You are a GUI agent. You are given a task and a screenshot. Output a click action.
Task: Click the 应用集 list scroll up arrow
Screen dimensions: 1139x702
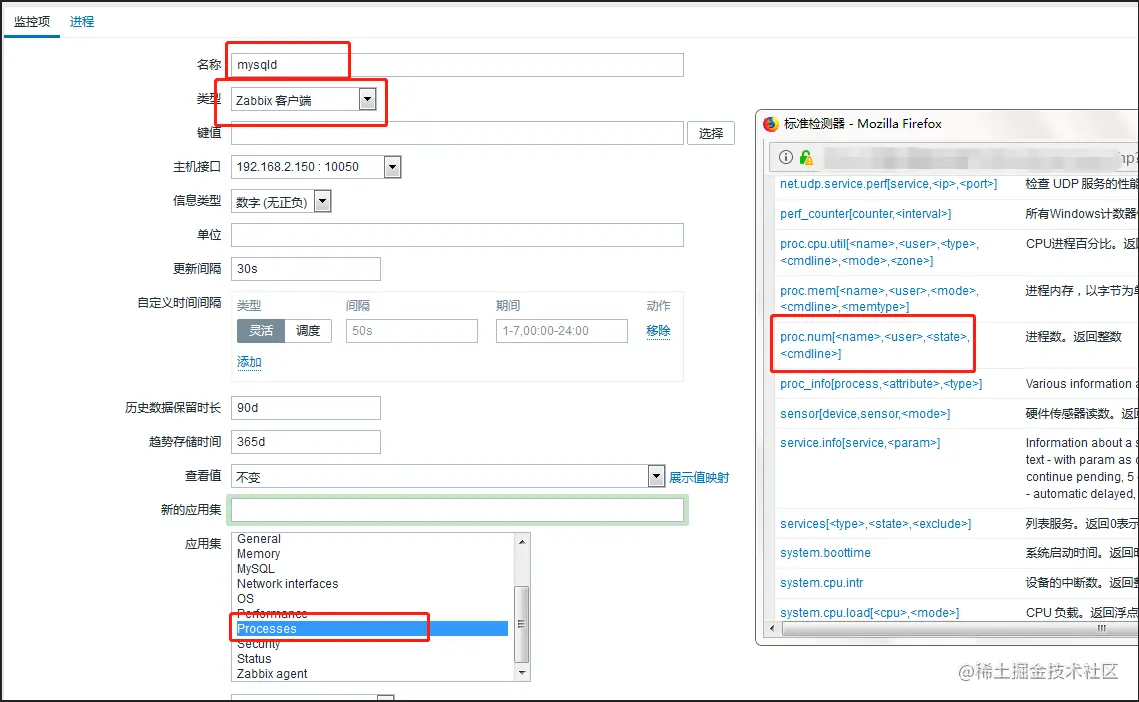tap(522, 541)
